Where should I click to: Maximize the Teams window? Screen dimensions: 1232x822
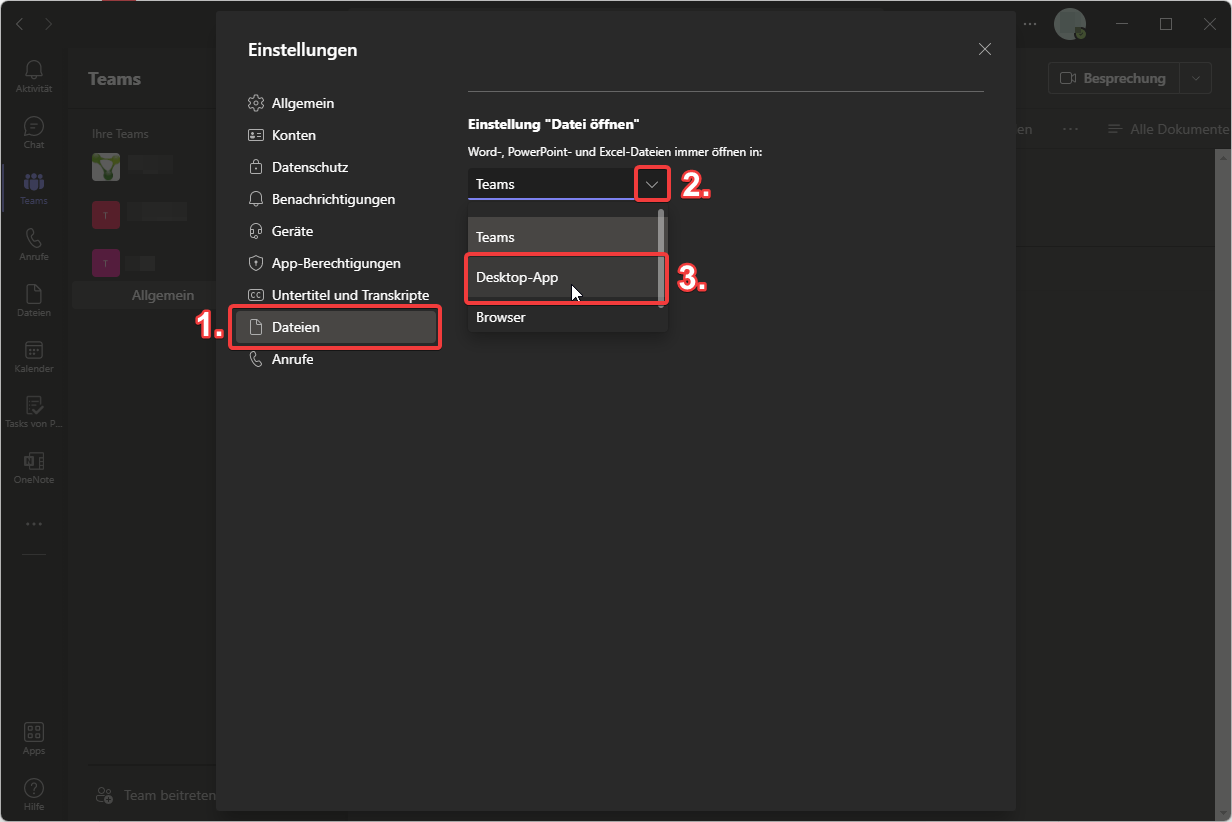pyautogui.click(x=1166, y=24)
